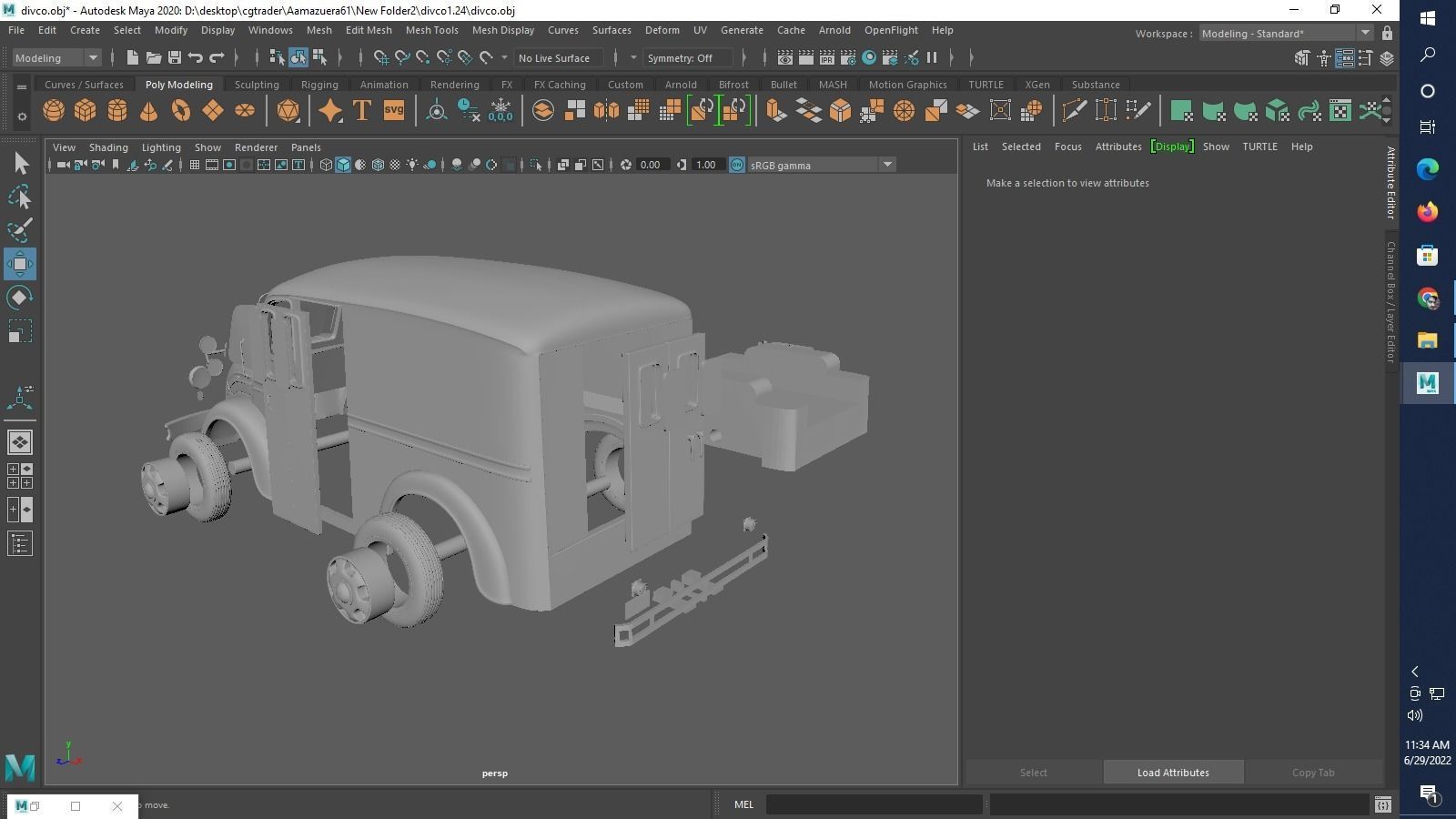Expand the shelf tab options menu
The height and width of the screenshot is (819, 1456).
coord(21,87)
